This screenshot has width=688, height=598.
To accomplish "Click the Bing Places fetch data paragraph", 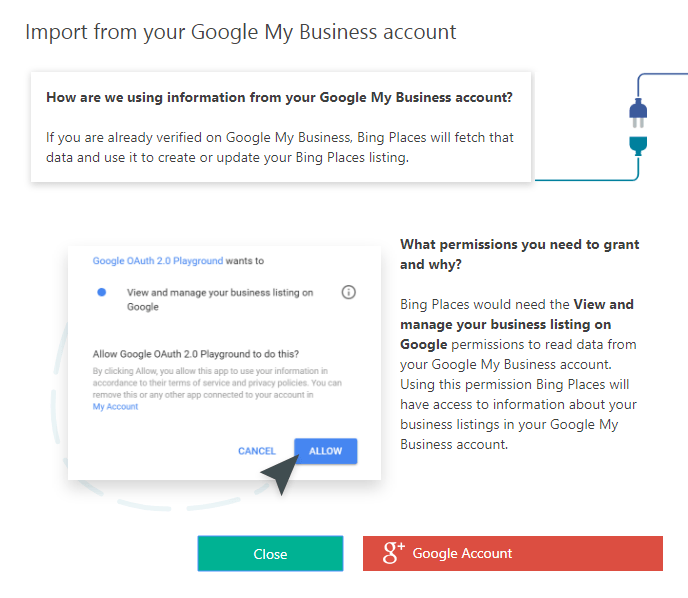I will pyautogui.click(x=280, y=147).
